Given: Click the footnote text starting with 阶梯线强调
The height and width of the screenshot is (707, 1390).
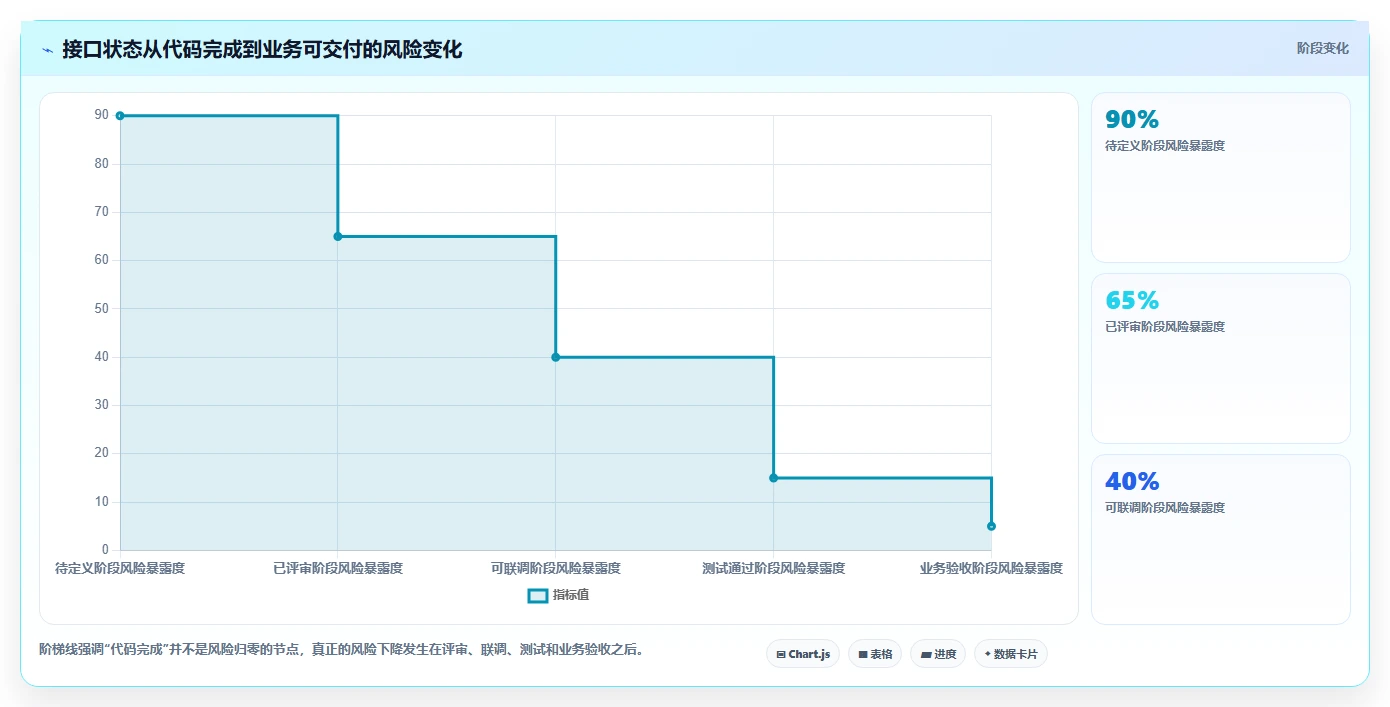Looking at the screenshot, I should coord(343,649).
